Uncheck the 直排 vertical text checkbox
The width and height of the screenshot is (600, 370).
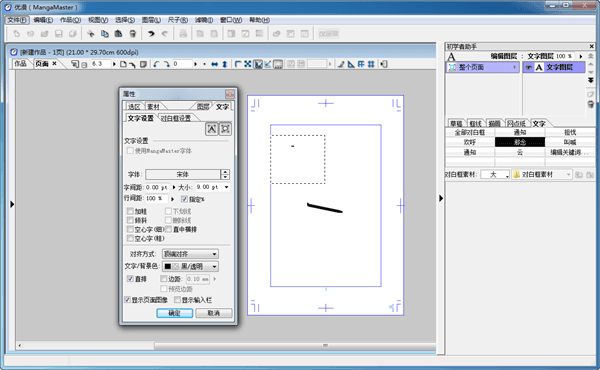point(130,279)
